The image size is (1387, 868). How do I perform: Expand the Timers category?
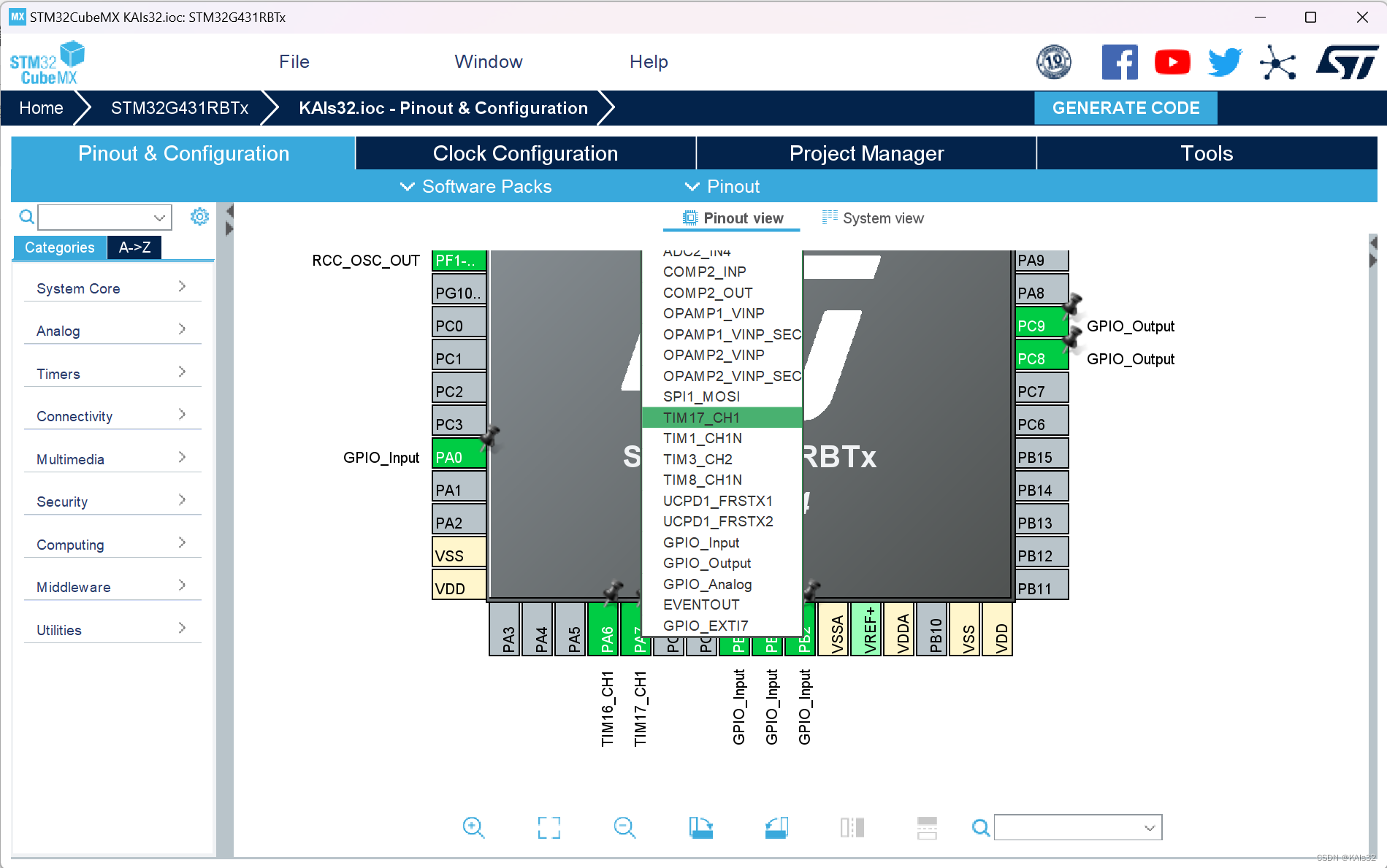tap(112, 374)
